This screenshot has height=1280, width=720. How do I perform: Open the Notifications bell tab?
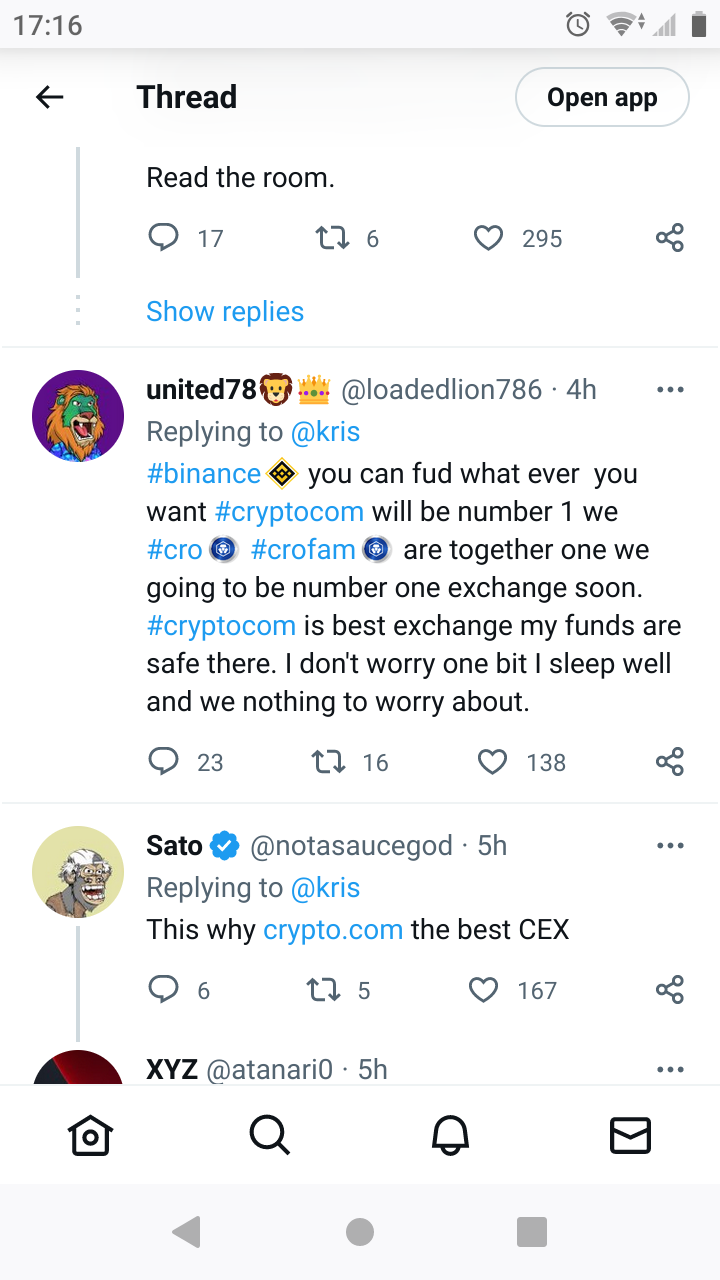[450, 1135]
